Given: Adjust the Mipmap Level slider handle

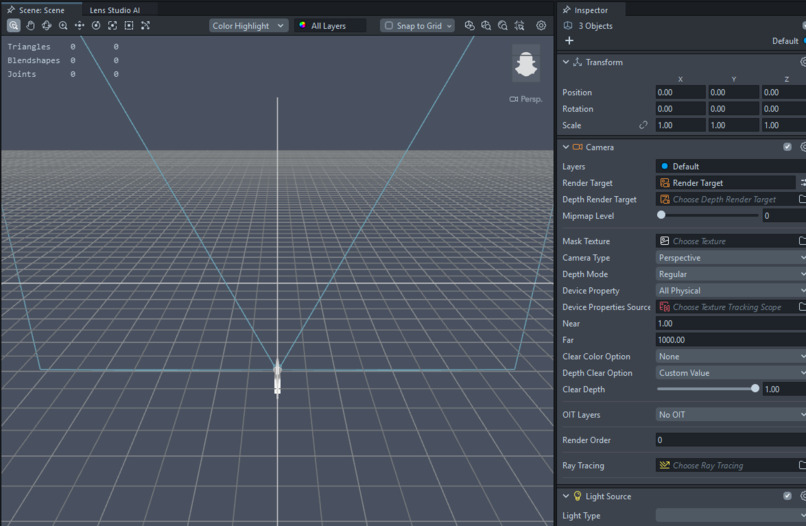Looking at the screenshot, I should pyautogui.click(x=662, y=215).
